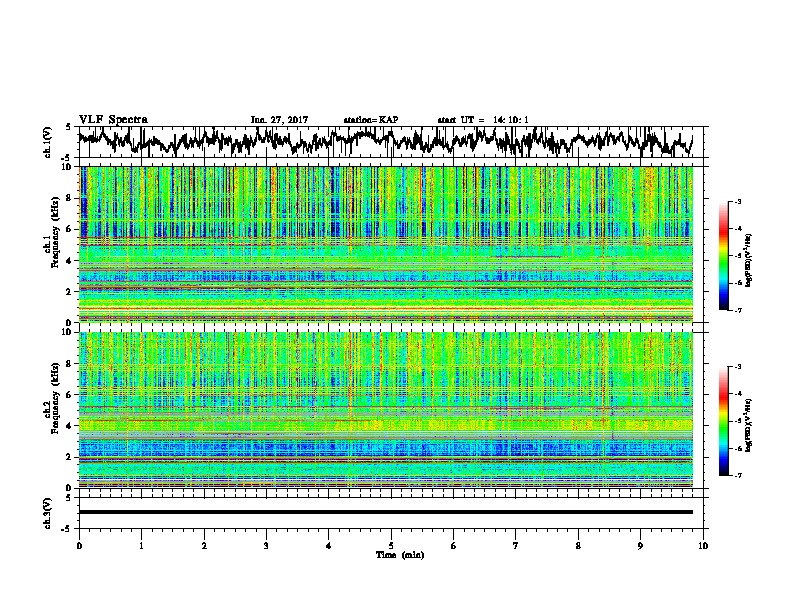The height and width of the screenshot is (612, 792).
Task: Click the "4" tick on ch.2 frequency axis
Action: click(x=71, y=426)
